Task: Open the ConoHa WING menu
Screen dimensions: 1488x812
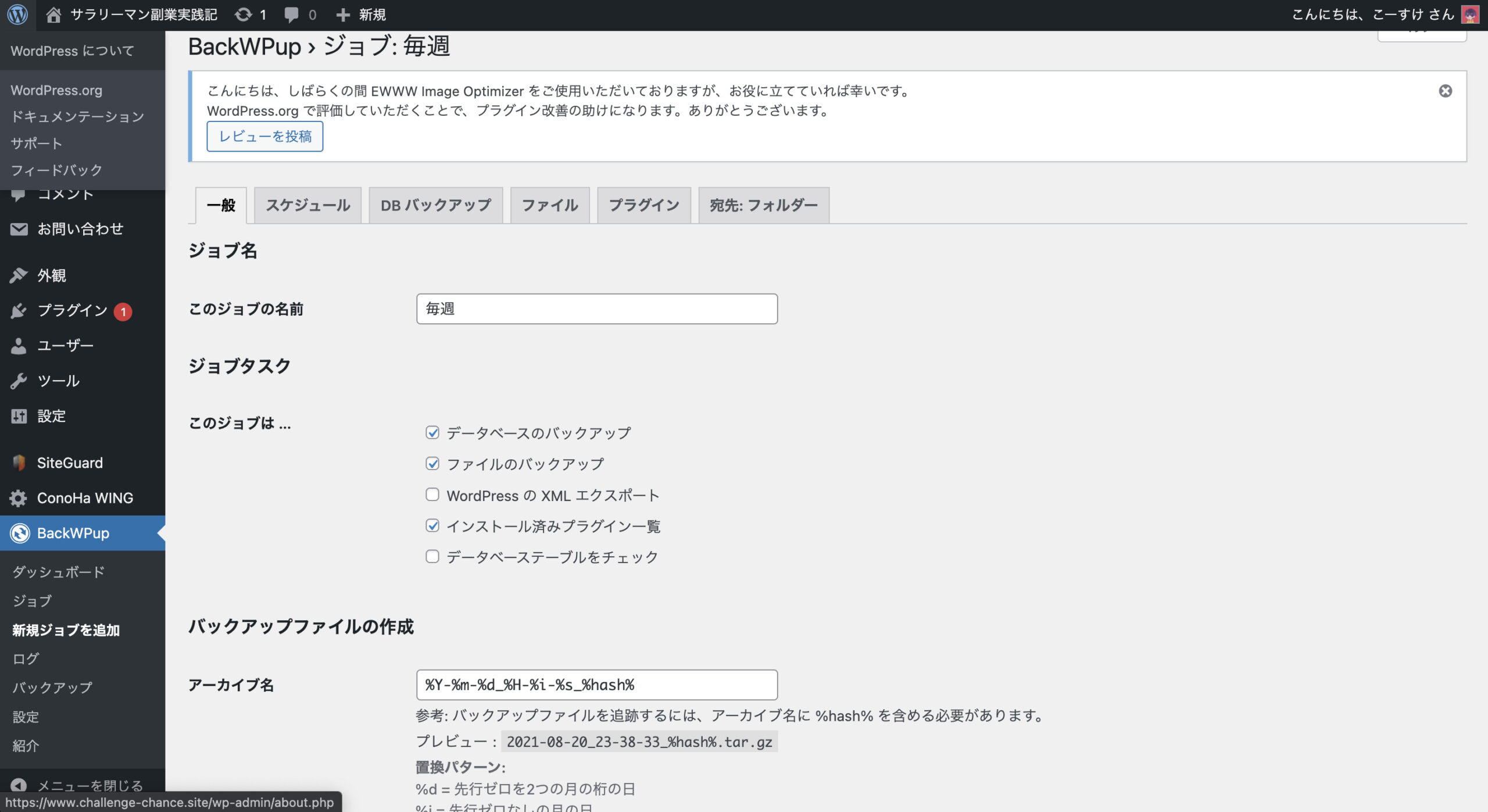Action: [85, 498]
